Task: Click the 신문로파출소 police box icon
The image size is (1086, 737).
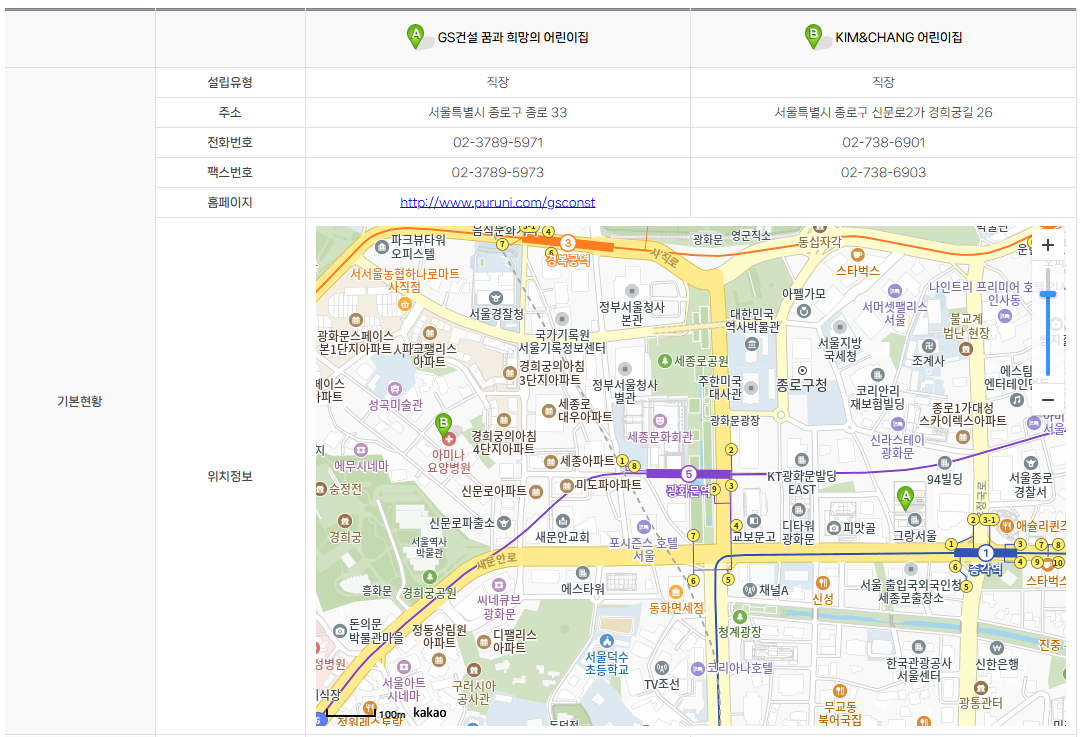Action: (504, 523)
